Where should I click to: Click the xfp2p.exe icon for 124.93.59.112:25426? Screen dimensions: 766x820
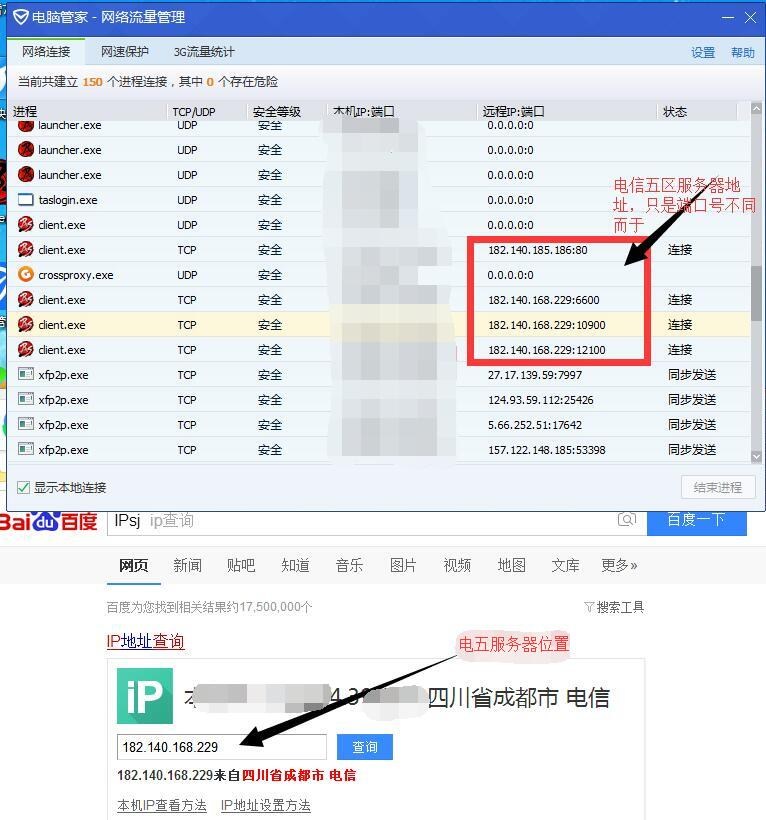tap(25, 400)
